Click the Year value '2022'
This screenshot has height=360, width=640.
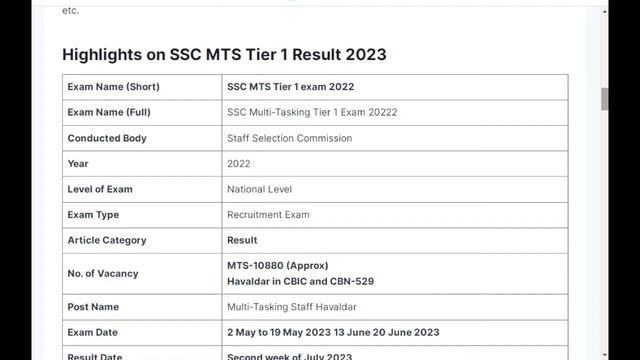click(x=239, y=164)
